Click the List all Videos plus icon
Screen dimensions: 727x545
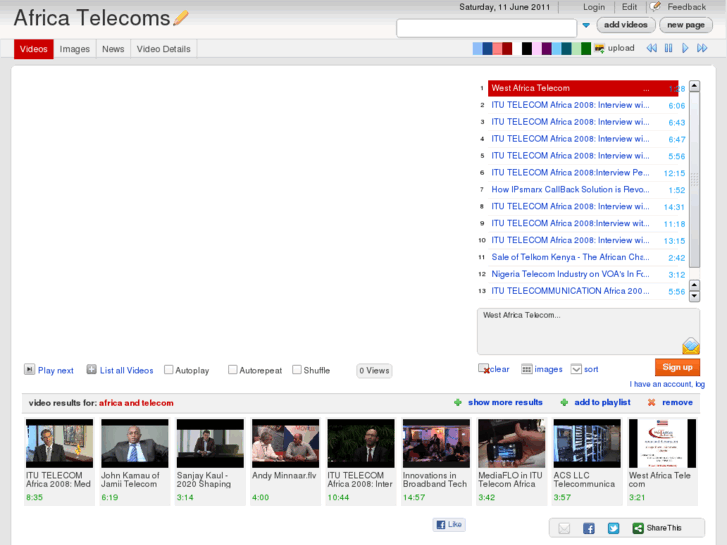91,369
